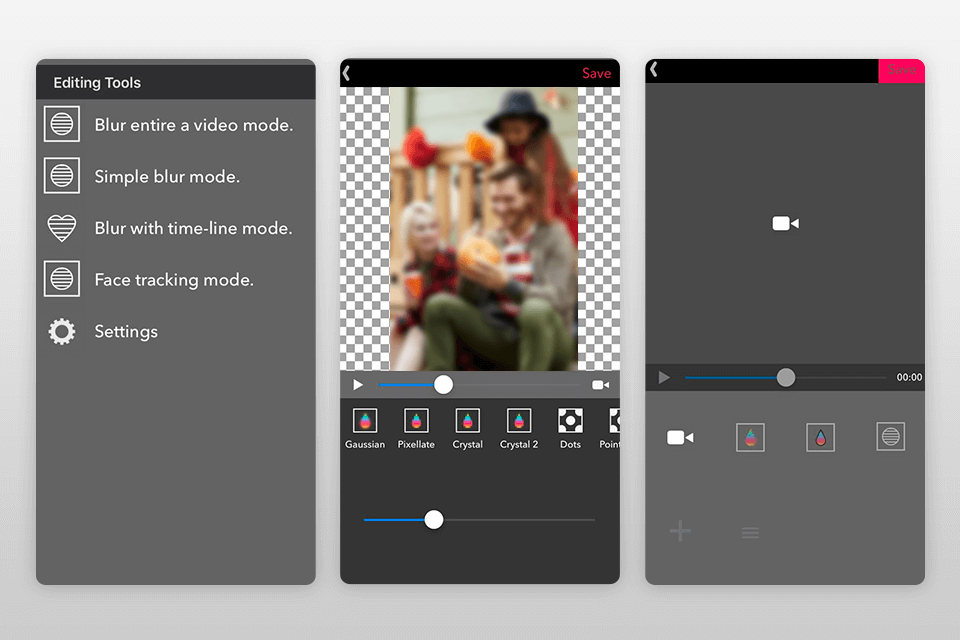960x640 pixels.
Task: Apply the Crystal filter
Action: coord(467,426)
